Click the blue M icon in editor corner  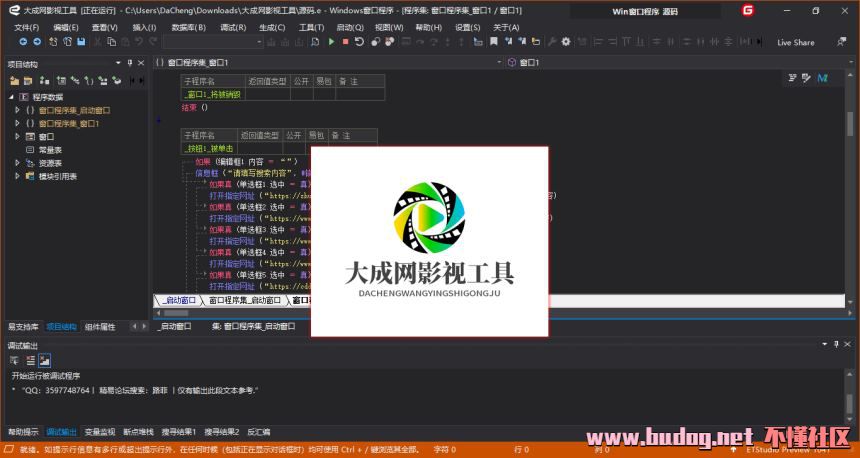point(823,78)
